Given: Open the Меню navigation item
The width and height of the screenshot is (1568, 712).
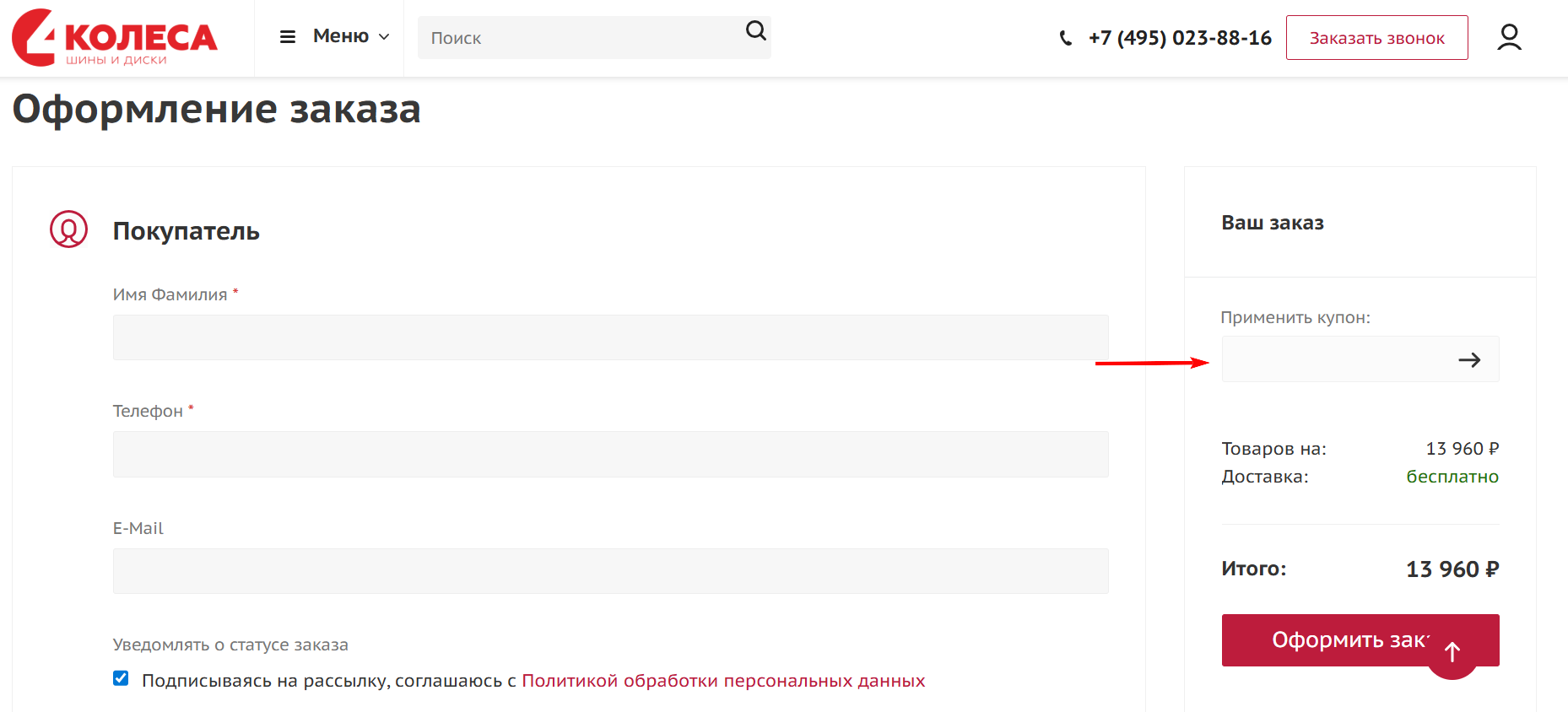Looking at the screenshot, I should (x=341, y=36).
